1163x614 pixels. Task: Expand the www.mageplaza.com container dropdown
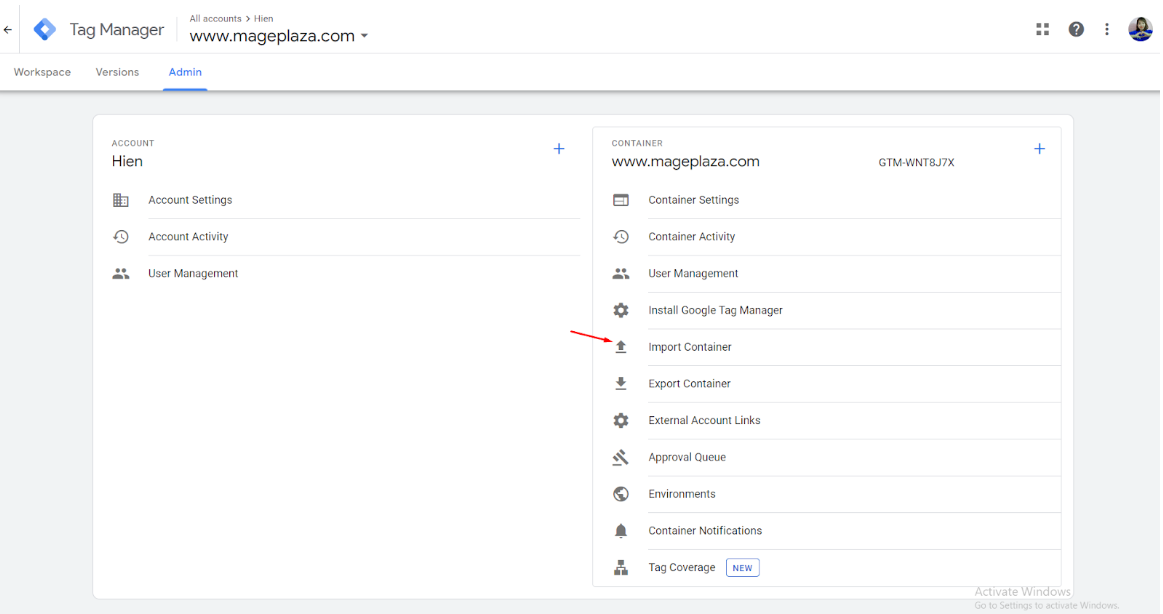click(x=364, y=37)
